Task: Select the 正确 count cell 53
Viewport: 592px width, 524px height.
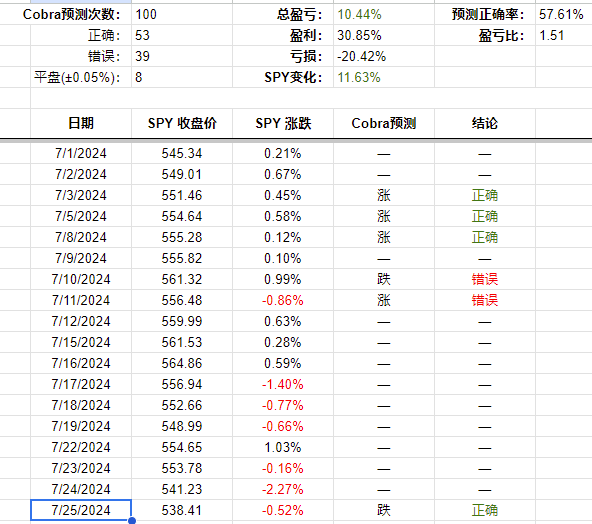Action: (182, 35)
